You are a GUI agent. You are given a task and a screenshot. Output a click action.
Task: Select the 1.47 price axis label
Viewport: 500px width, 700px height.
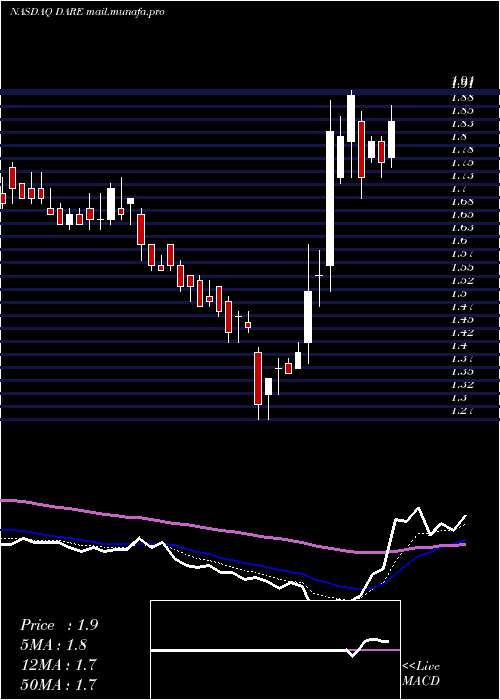pos(462,306)
